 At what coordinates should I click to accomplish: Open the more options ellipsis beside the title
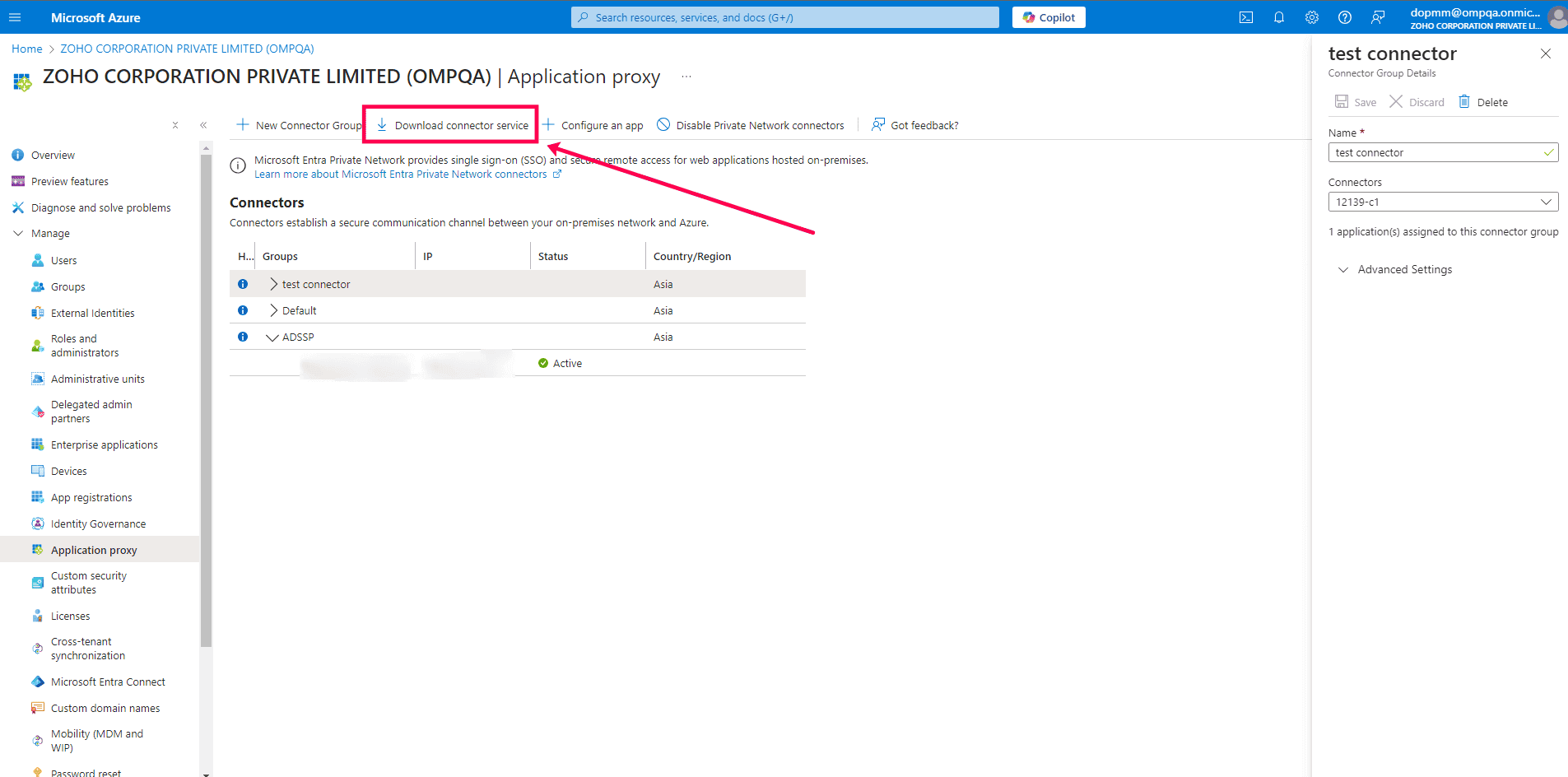(686, 77)
